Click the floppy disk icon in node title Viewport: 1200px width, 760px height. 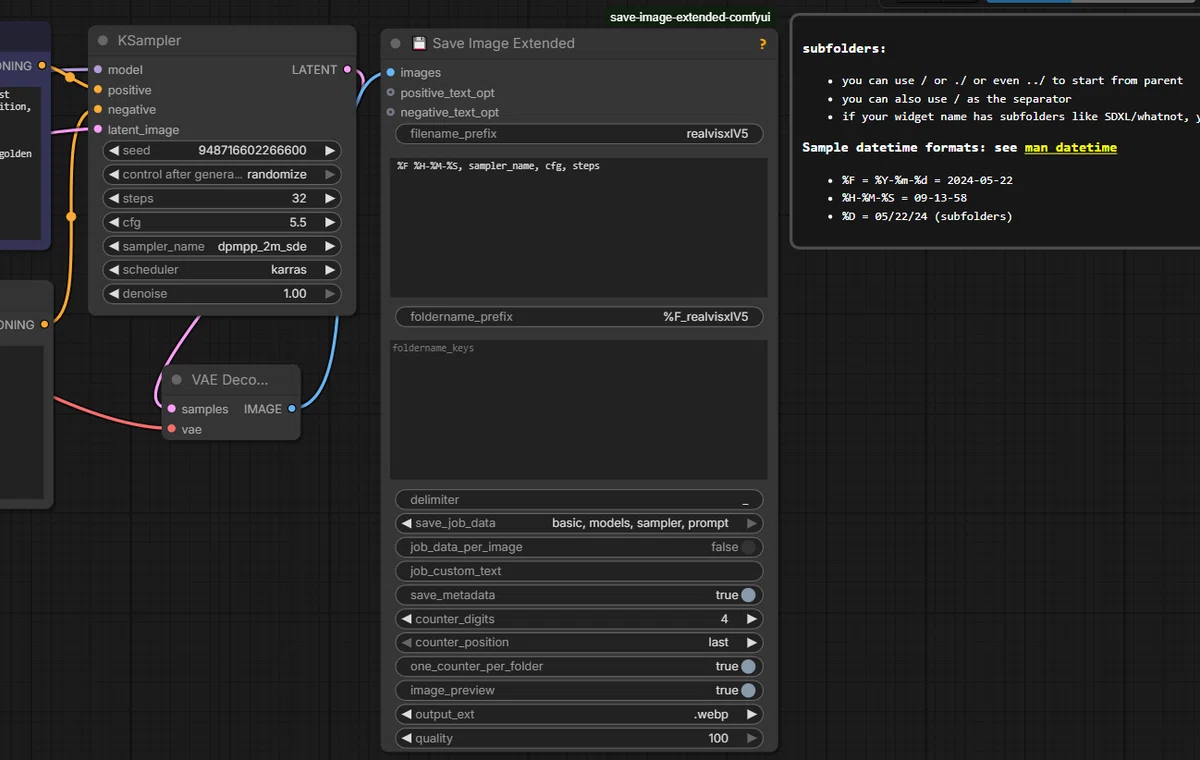coord(419,44)
